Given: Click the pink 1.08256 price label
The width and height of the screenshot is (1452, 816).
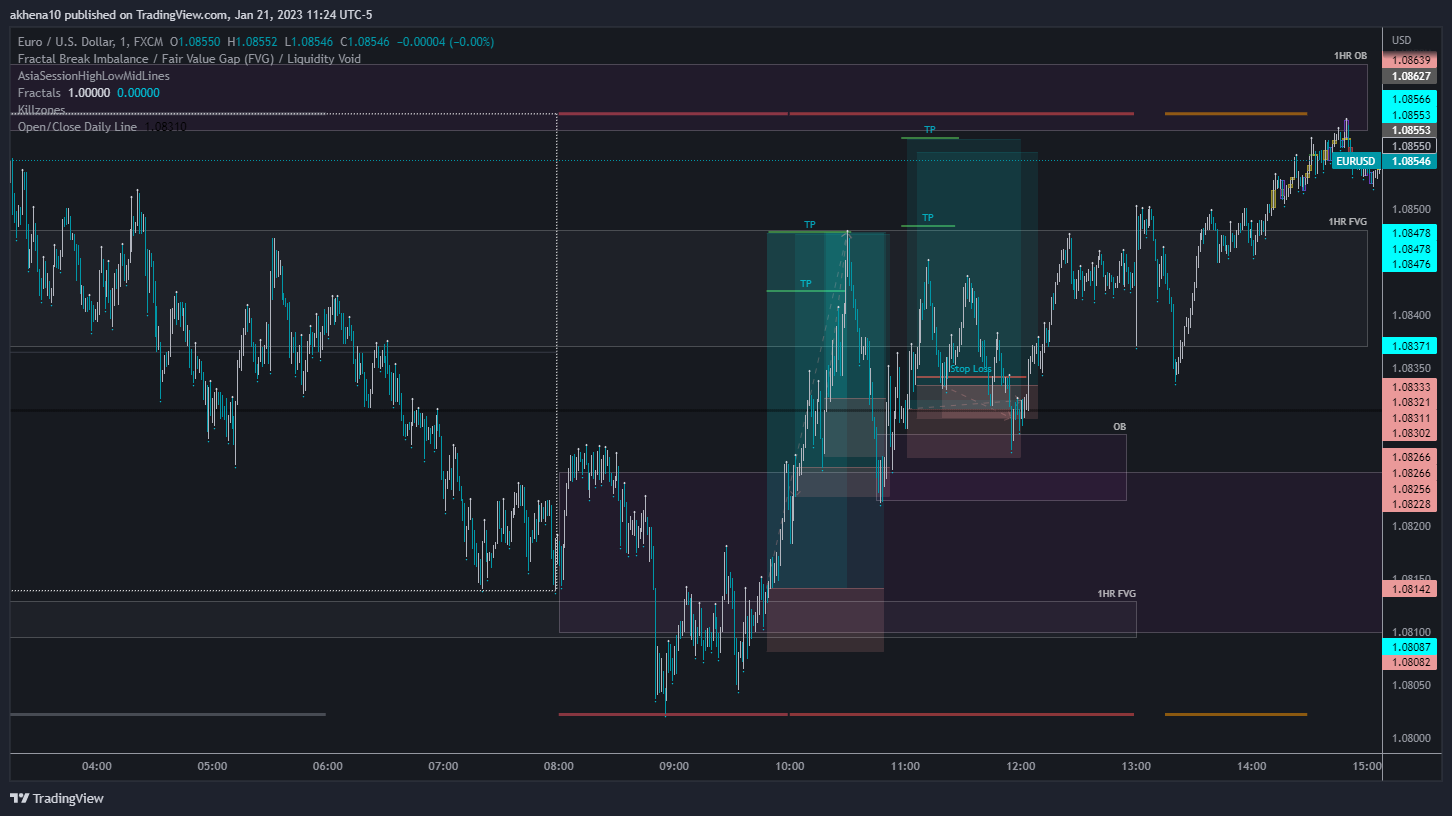Looking at the screenshot, I should point(1410,489).
